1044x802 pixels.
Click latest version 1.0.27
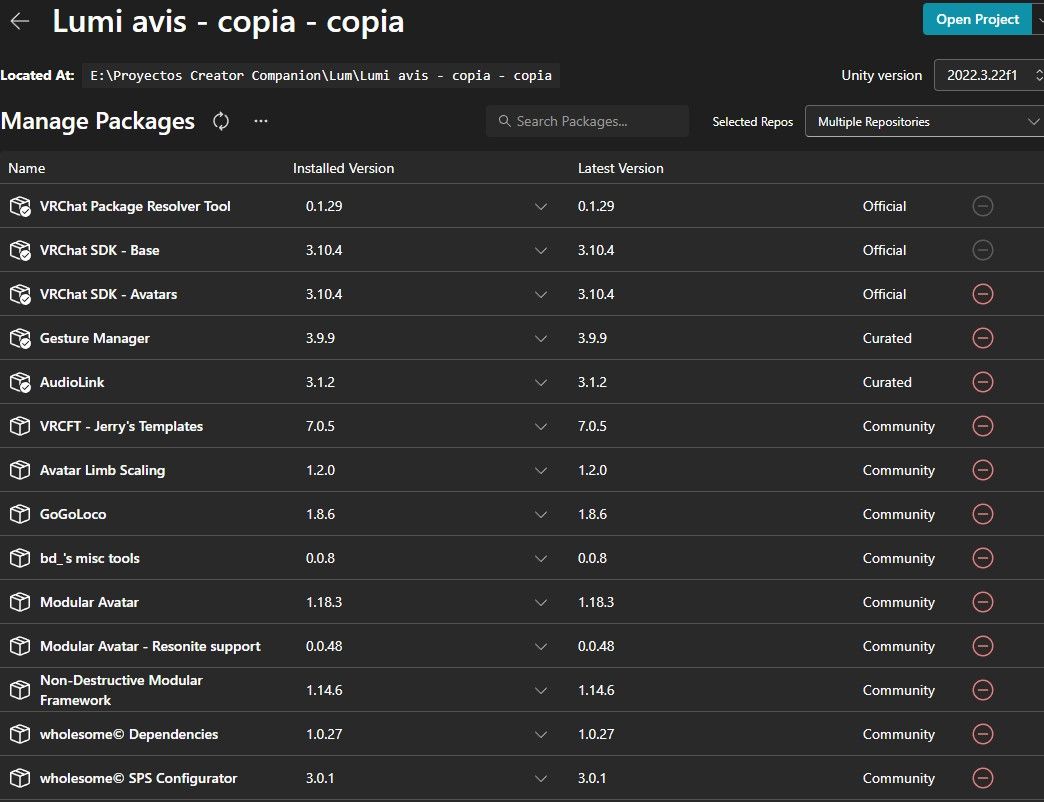(x=596, y=734)
